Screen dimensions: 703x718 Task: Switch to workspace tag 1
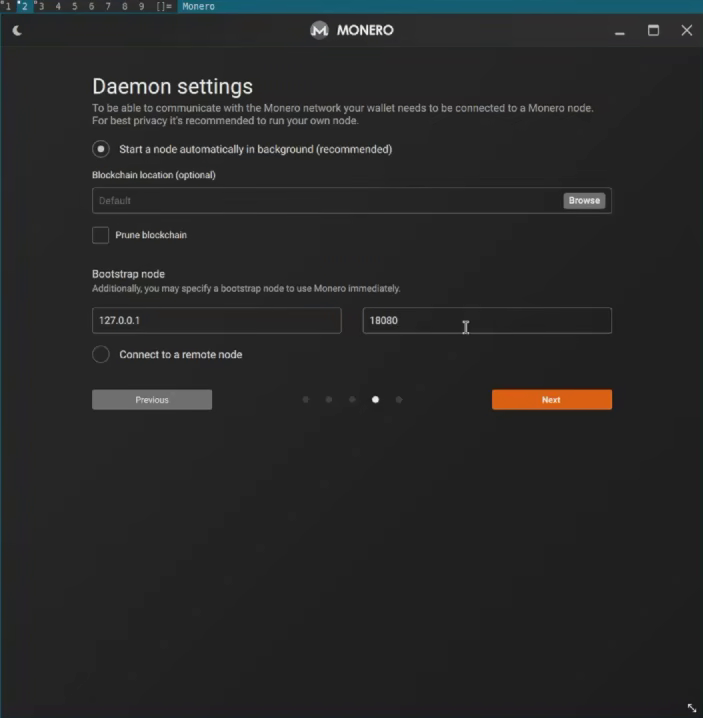coord(6,6)
